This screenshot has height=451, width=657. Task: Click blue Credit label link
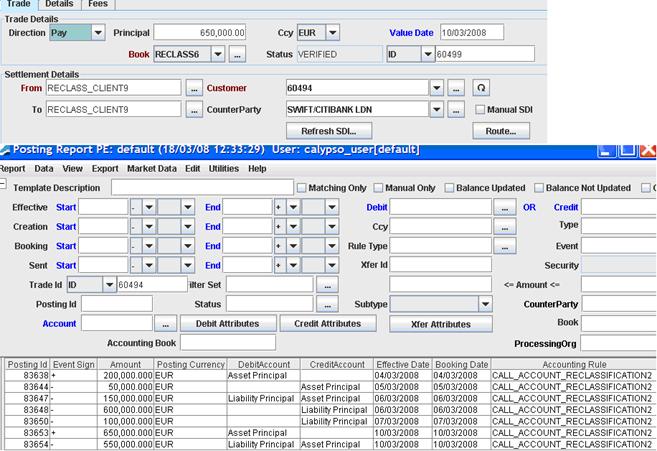(x=566, y=207)
